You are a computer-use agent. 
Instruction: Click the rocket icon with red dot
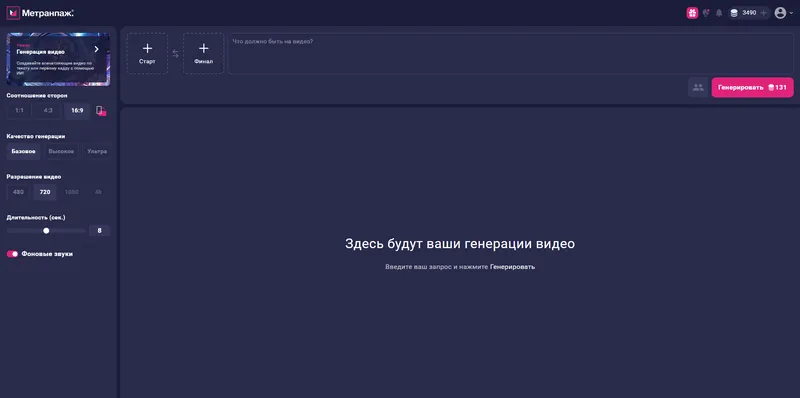click(x=706, y=13)
